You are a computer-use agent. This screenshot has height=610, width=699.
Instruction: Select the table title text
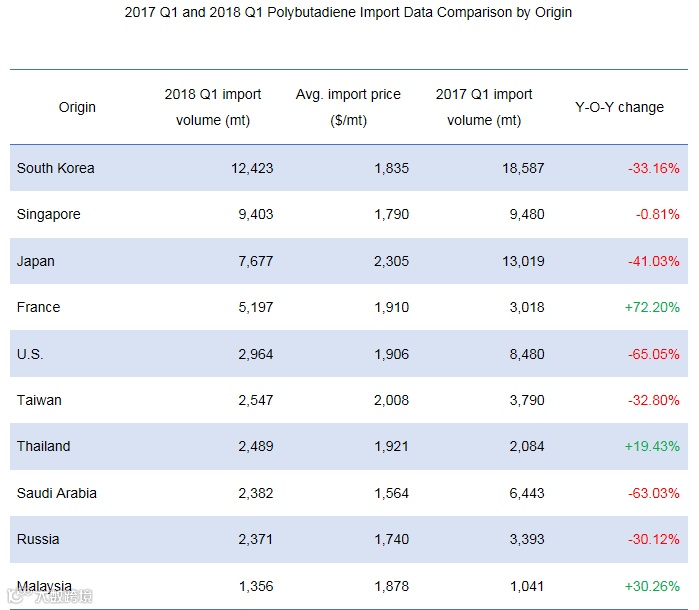click(348, 12)
